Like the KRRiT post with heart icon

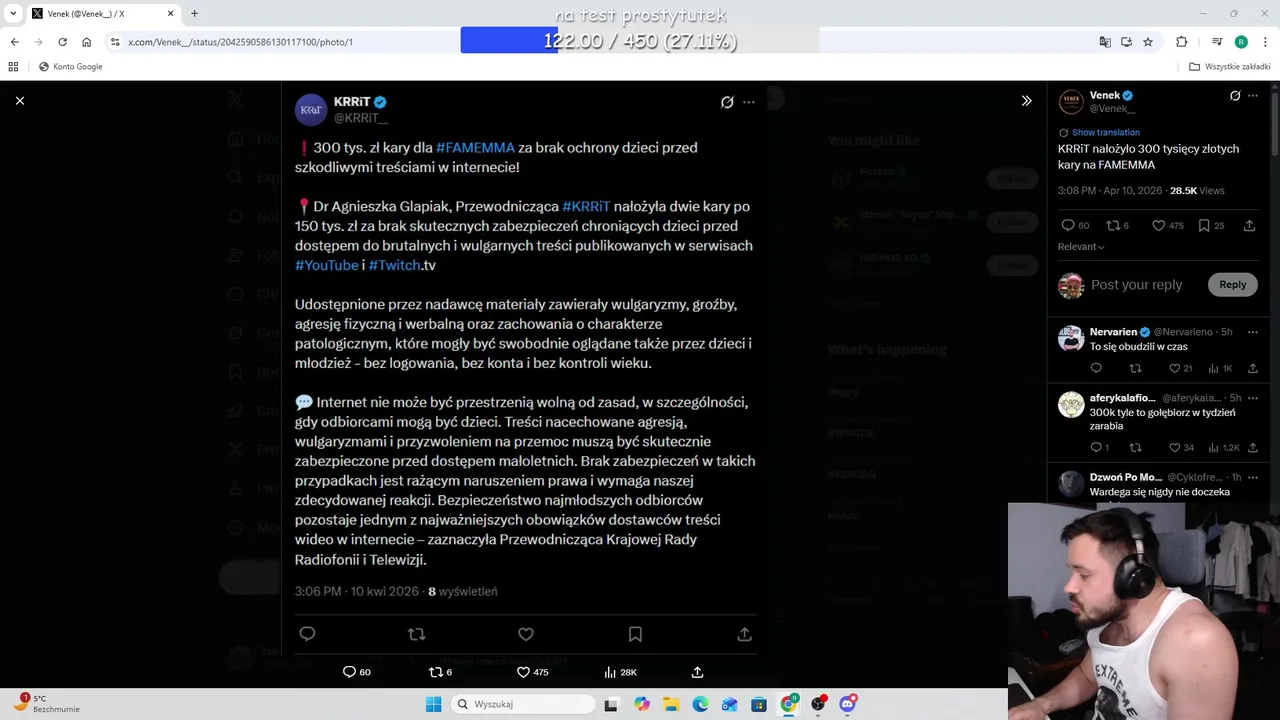point(526,634)
